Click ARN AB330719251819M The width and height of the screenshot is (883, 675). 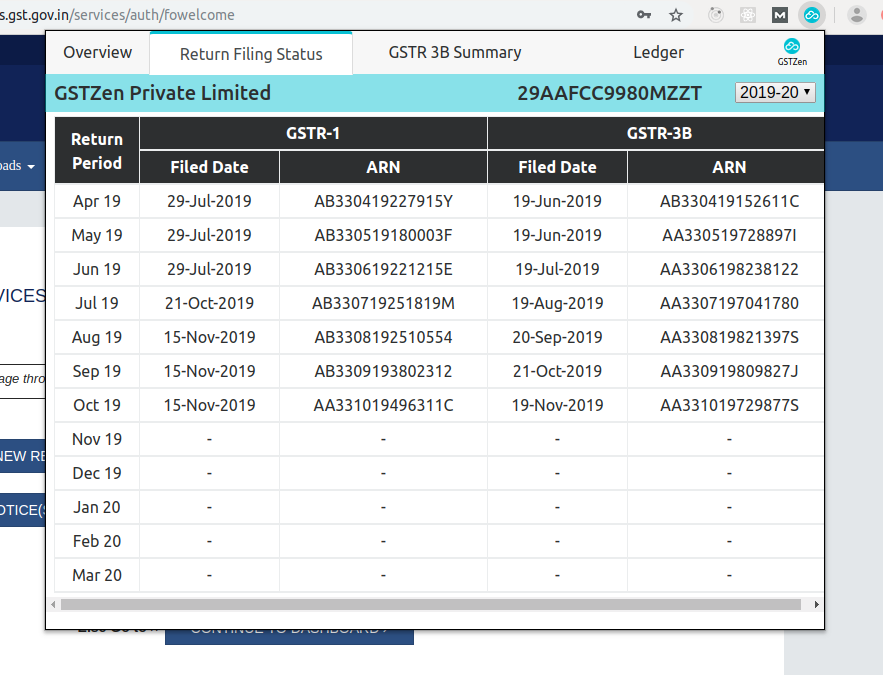click(x=383, y=303)
